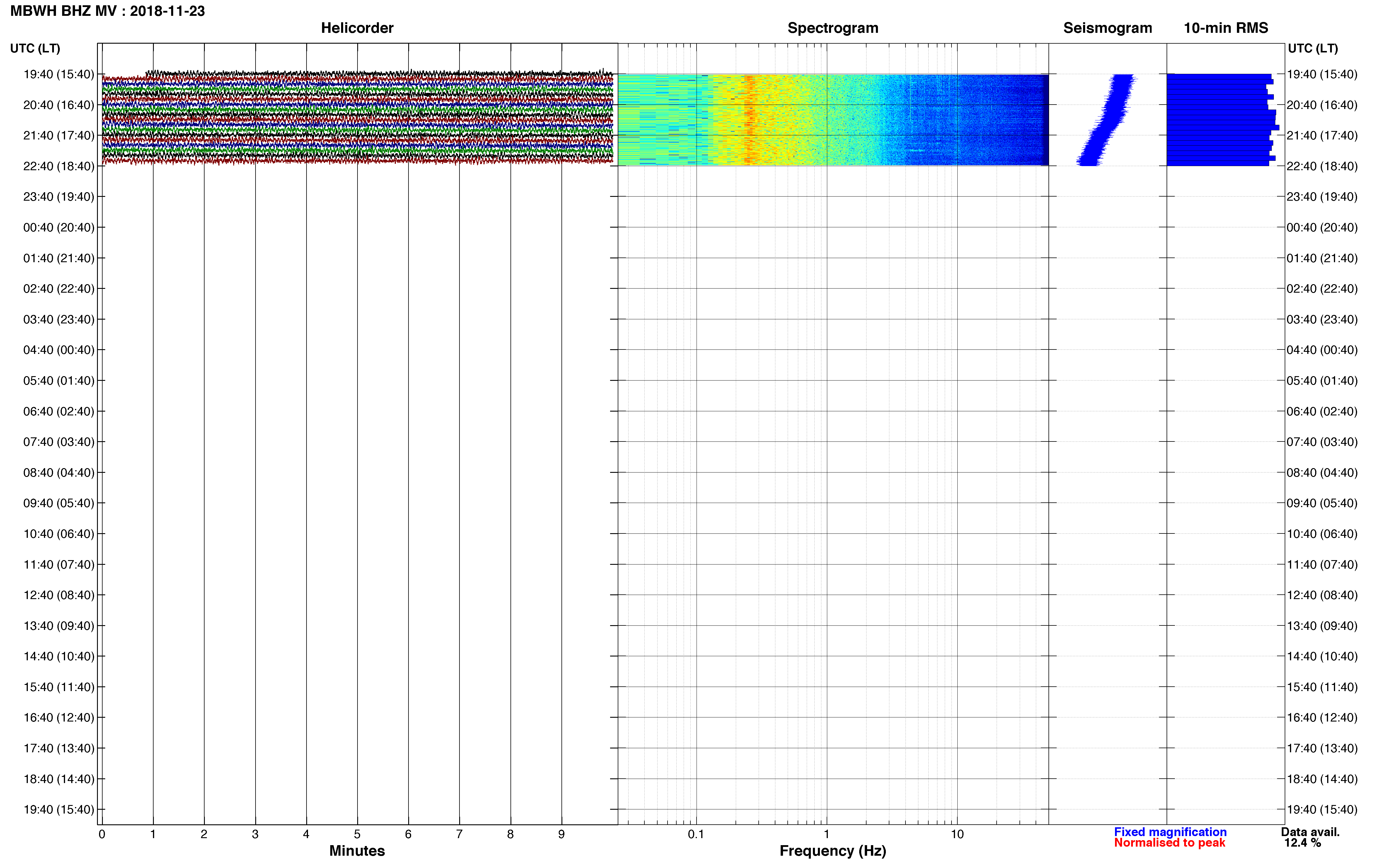Click the Data avail. label
This screenshot has height=868, width=1389.
(1310, 832)
